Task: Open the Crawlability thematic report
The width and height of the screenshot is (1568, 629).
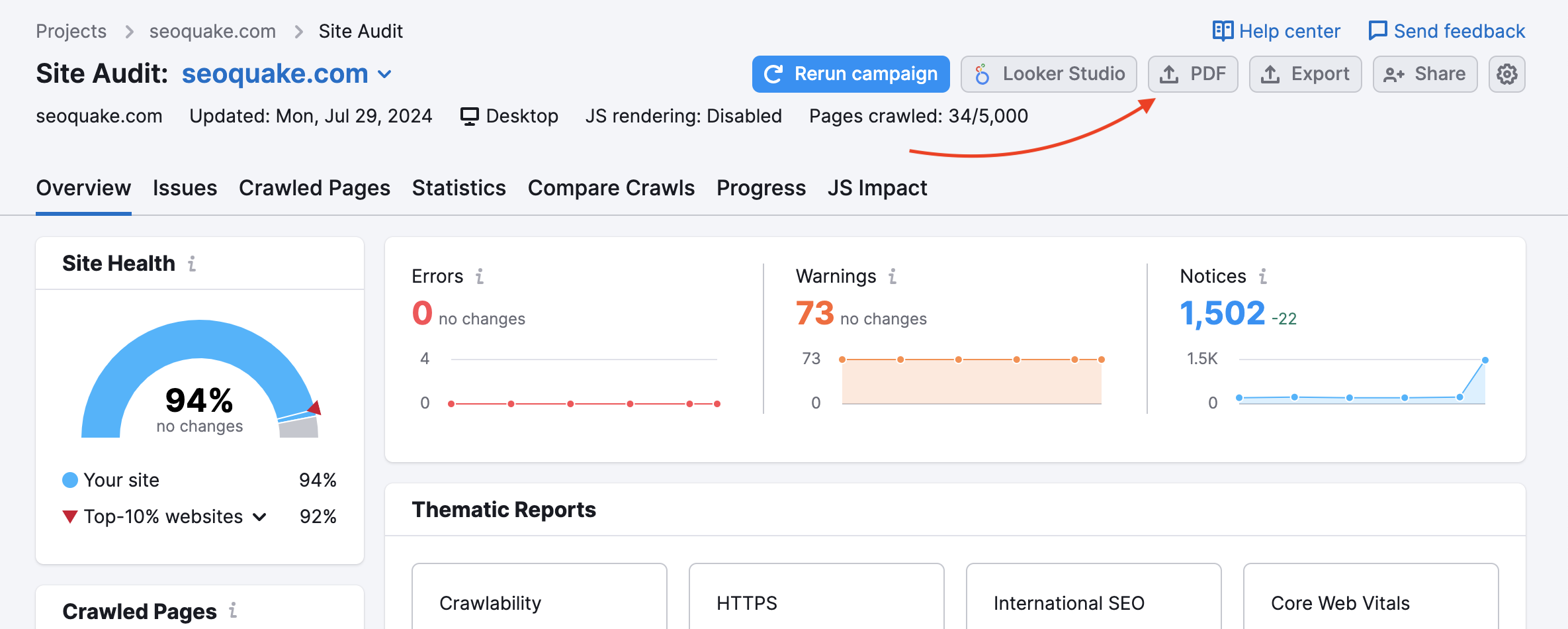Action: (539, 603)
